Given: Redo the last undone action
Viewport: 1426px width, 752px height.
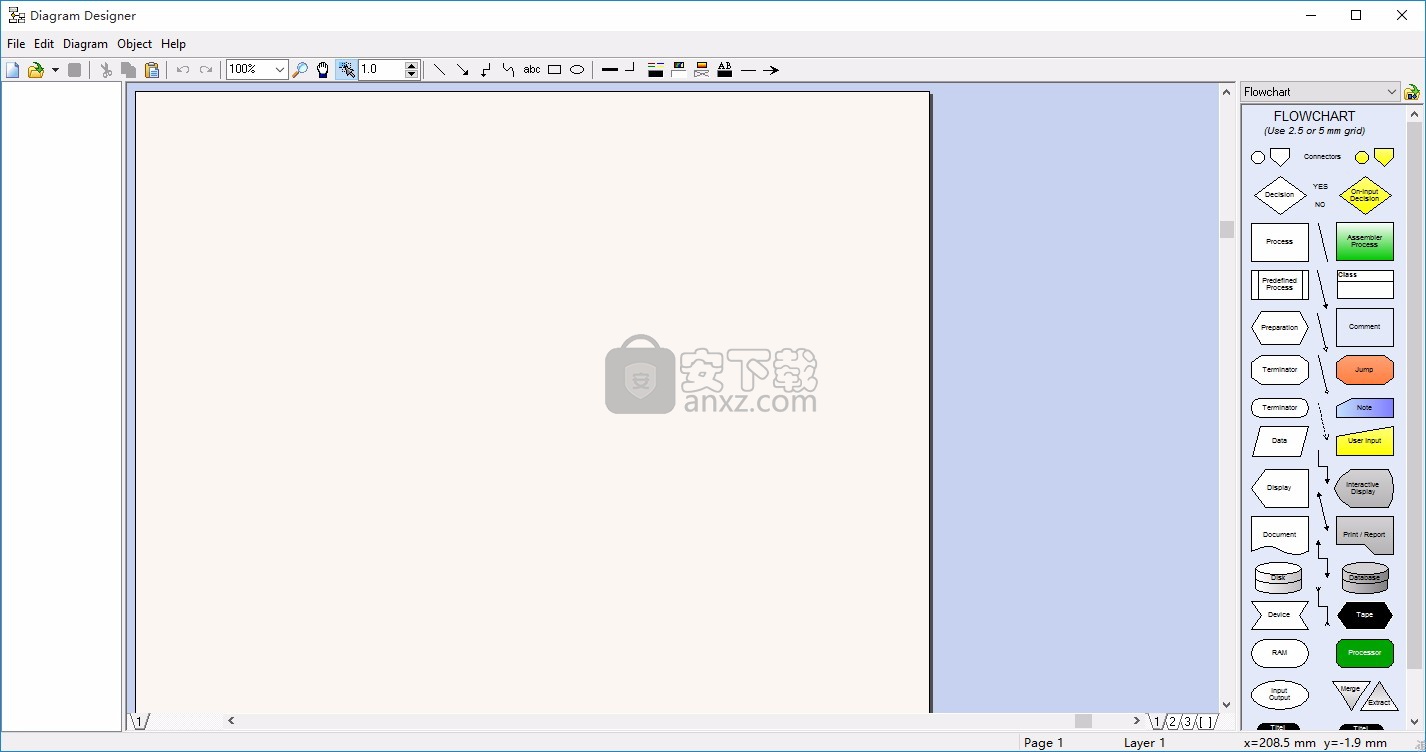Looking at the screenshot, I should [206, 70].
